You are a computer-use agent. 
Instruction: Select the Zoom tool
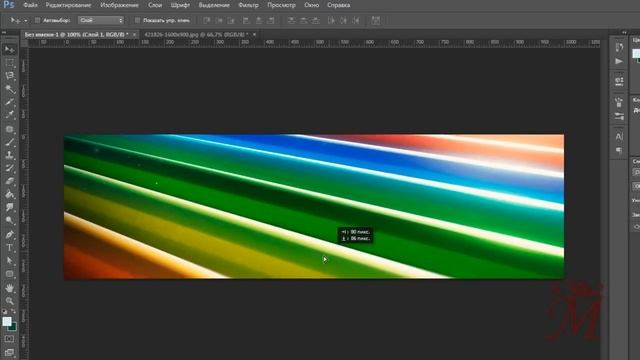[9, 301]
